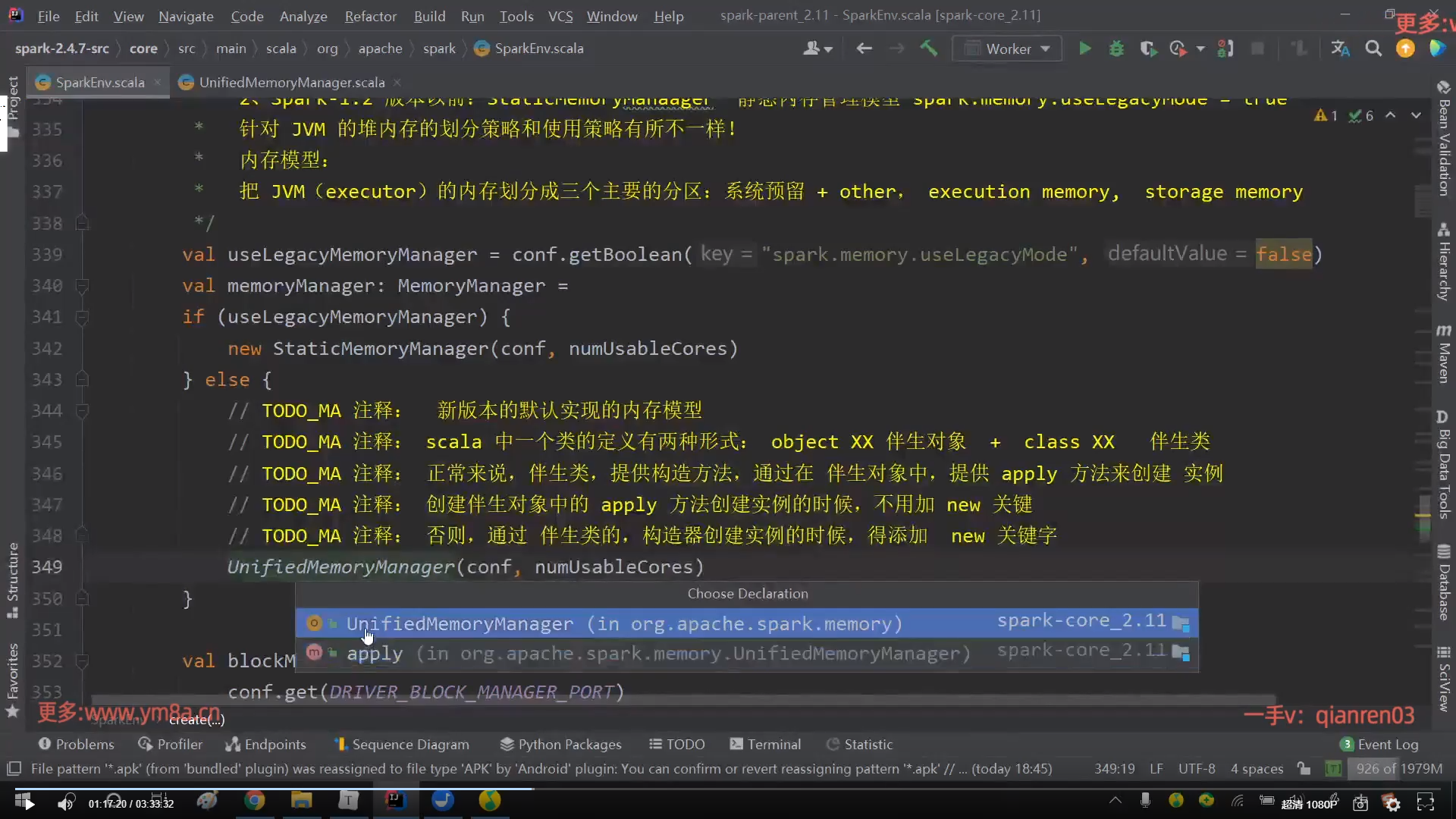Run the Worker configuration
The height and width of the screenshot is (819, 1456).
(x=1085, y=49)
